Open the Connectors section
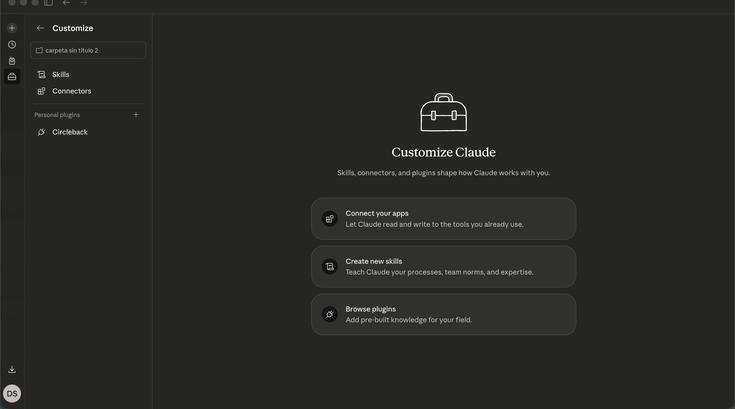The image size is (735, 409). point(88,91)
